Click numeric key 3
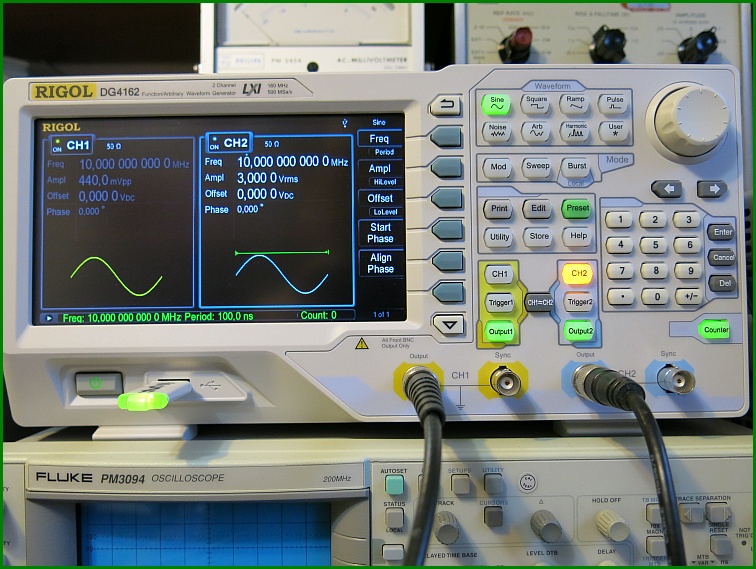This screenshot has width=756, height=569. coord(688,219)
